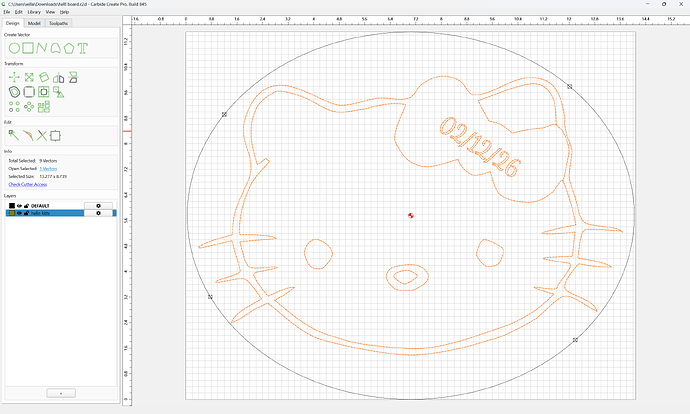Switch to the Model tab
This screenshot has height=414, width=690.
tap(34, 23)
